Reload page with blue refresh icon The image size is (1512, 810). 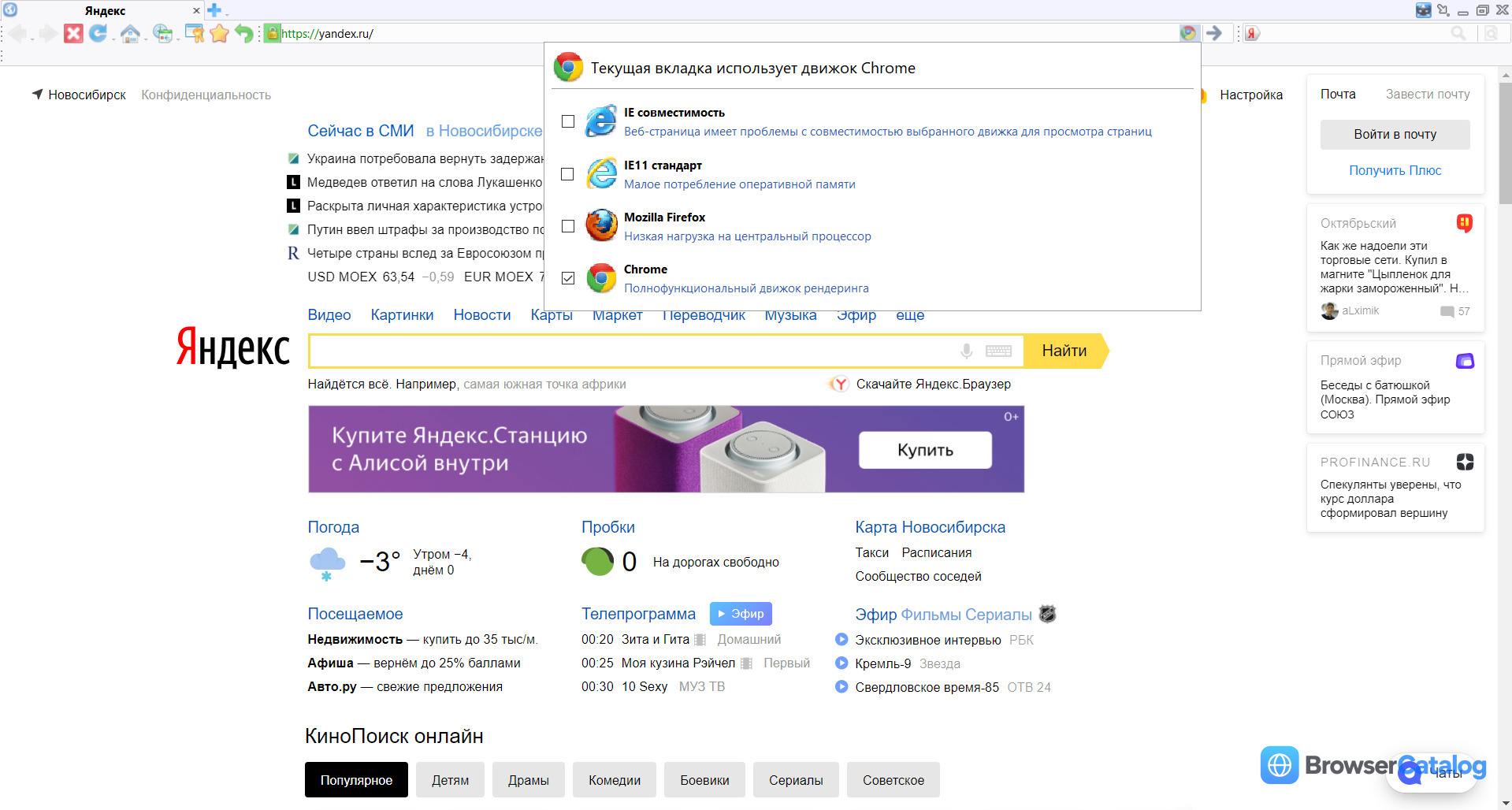click(98, 33)
